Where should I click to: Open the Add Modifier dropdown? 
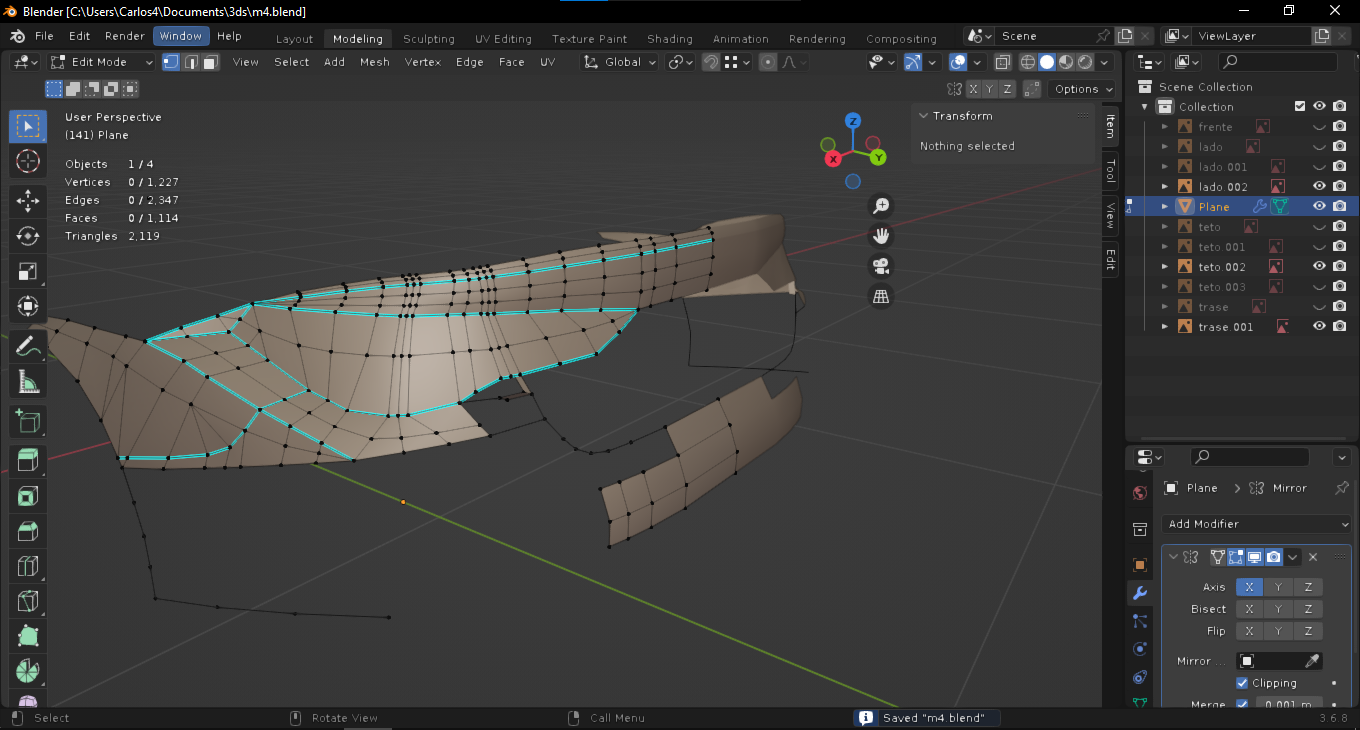tap(1257, 524)
